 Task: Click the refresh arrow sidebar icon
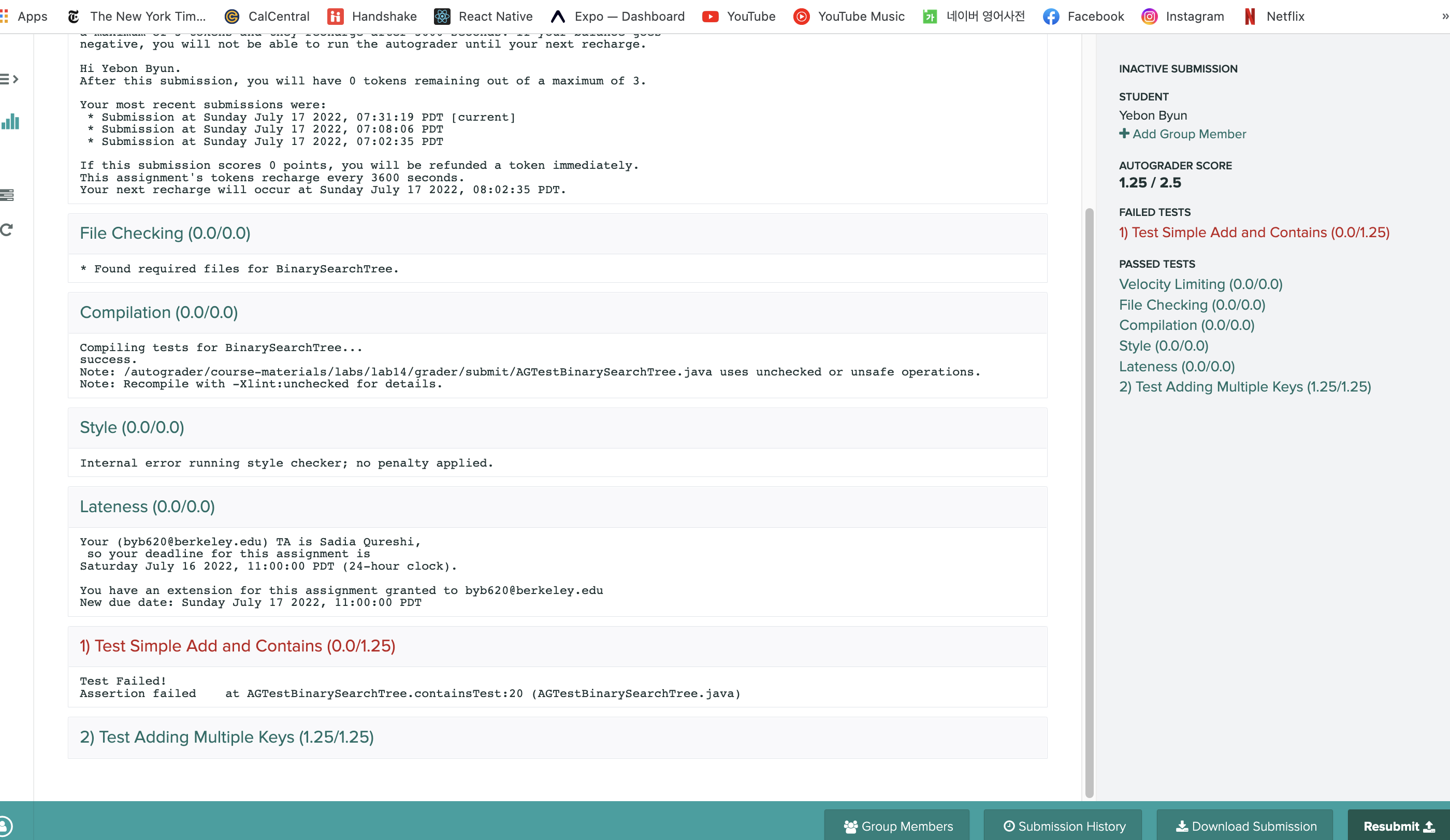[7, 229]
